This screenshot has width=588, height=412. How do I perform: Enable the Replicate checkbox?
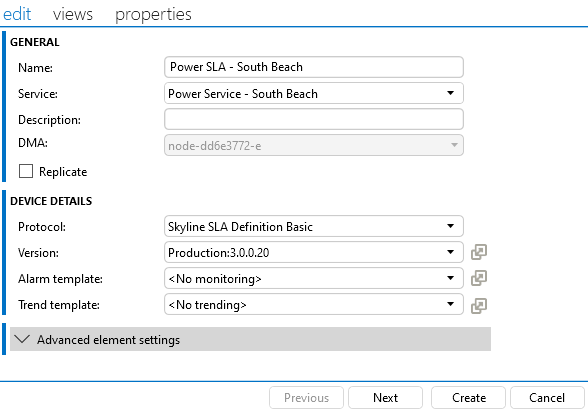pyautogui.click(x=26, y=171)
